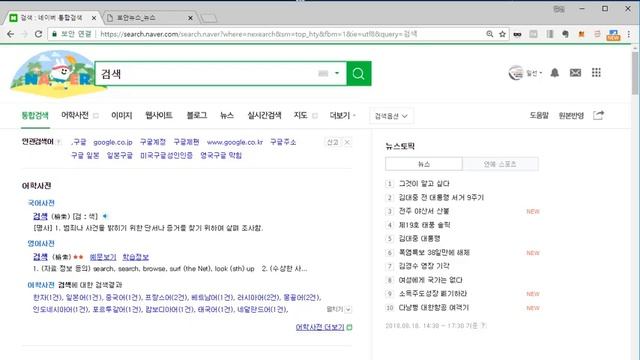Expand the 더보기 menu in navigation

pos(342,116)
